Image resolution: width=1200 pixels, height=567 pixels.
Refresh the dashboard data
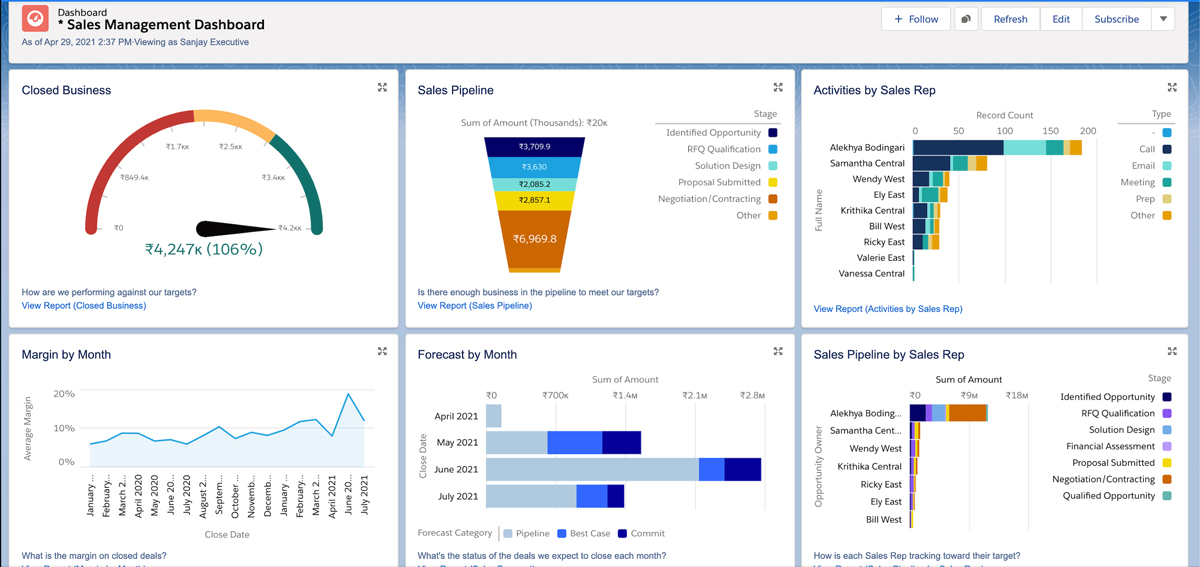1010,19
